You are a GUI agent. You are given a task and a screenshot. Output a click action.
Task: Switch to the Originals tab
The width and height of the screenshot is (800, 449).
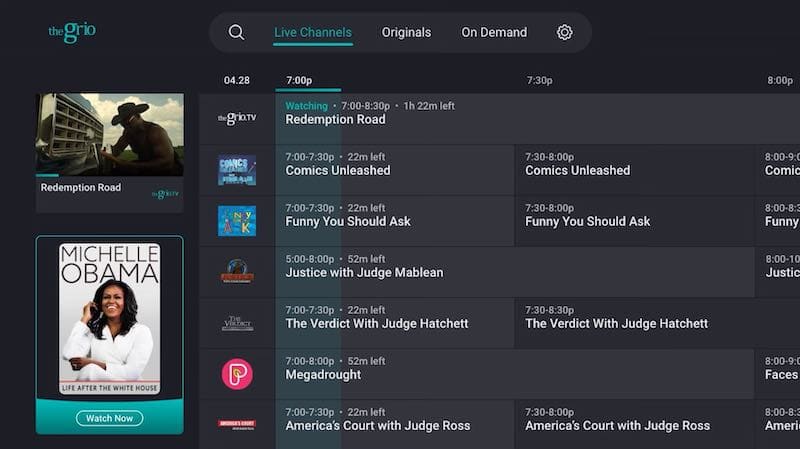406,33
